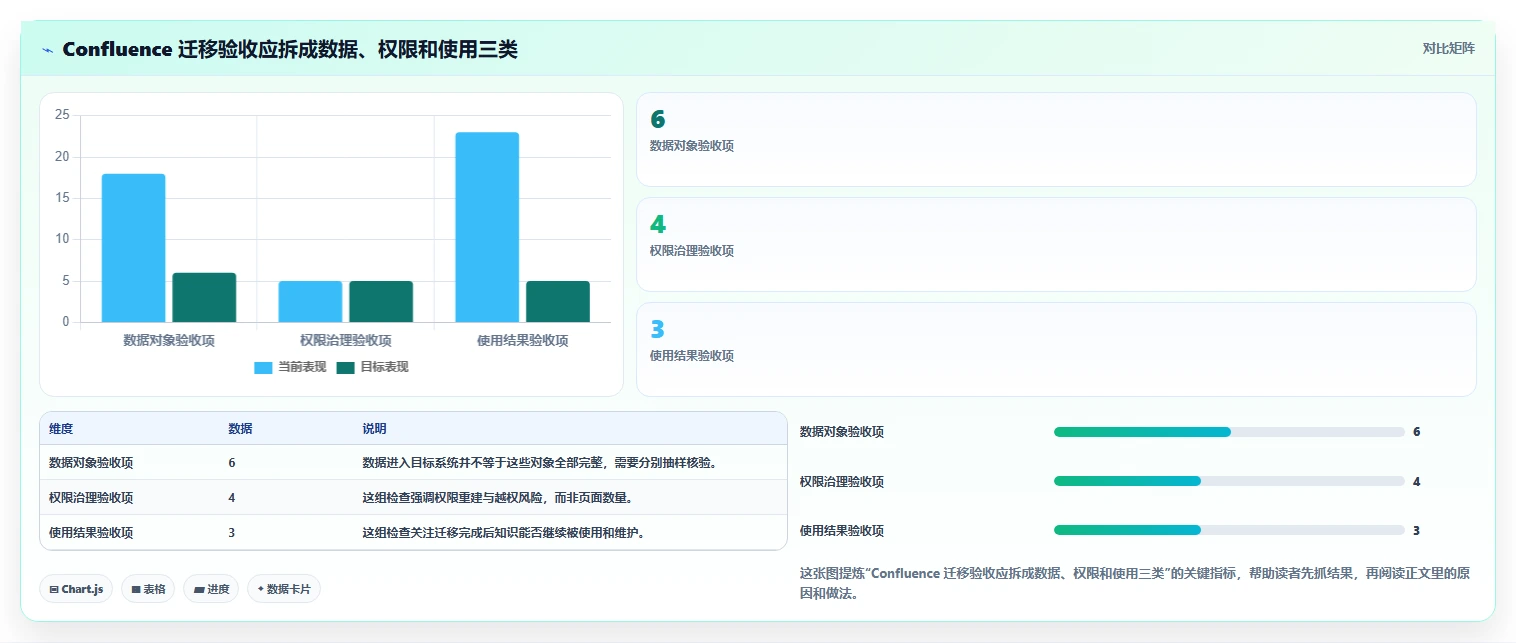Click the blue 当前表现 bar for 数据对象验收项
Image resolution: width=1516 pixels, height=643 pixels.
[133, 248]
